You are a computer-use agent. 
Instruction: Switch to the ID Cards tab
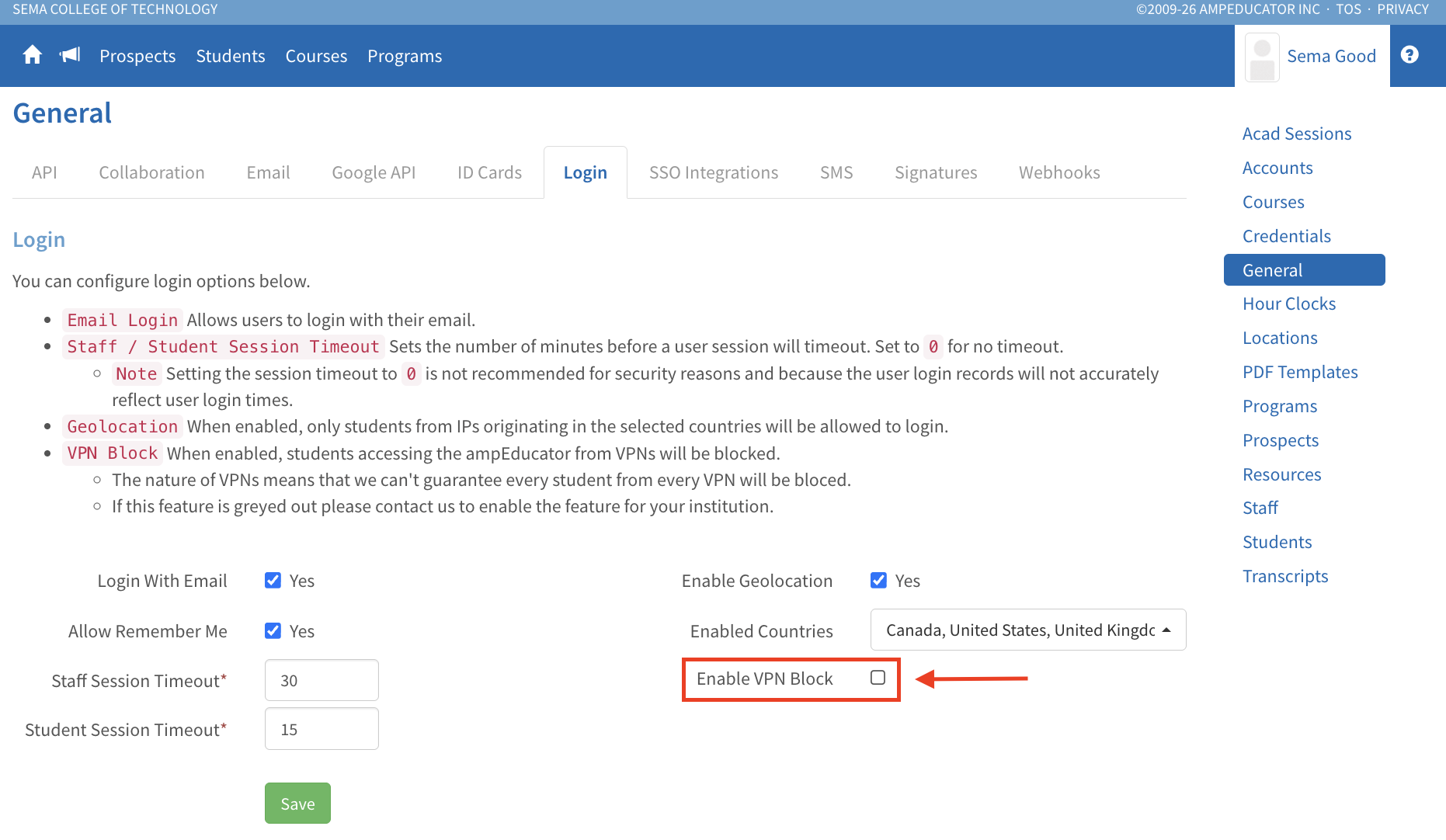[489, 172]
